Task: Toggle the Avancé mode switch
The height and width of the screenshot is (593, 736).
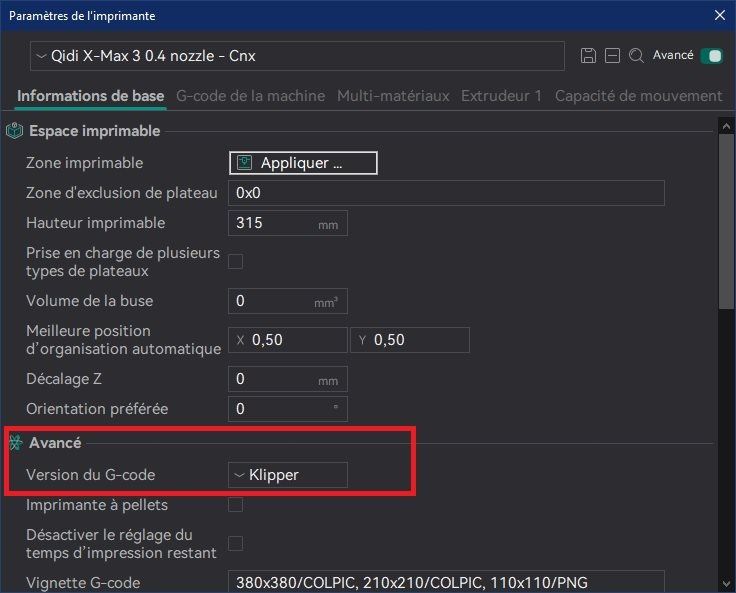Action: pos(712,56)
